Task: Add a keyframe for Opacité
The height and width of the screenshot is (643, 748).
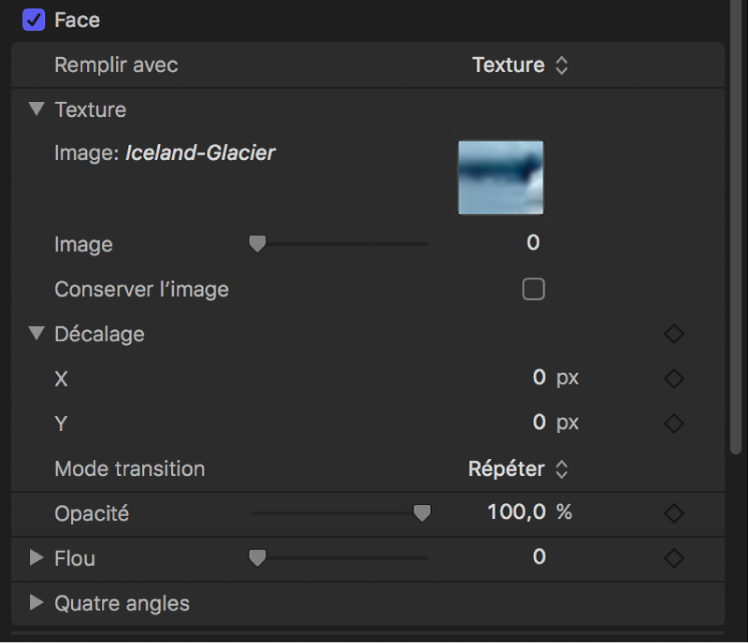Action: (674, 513)
